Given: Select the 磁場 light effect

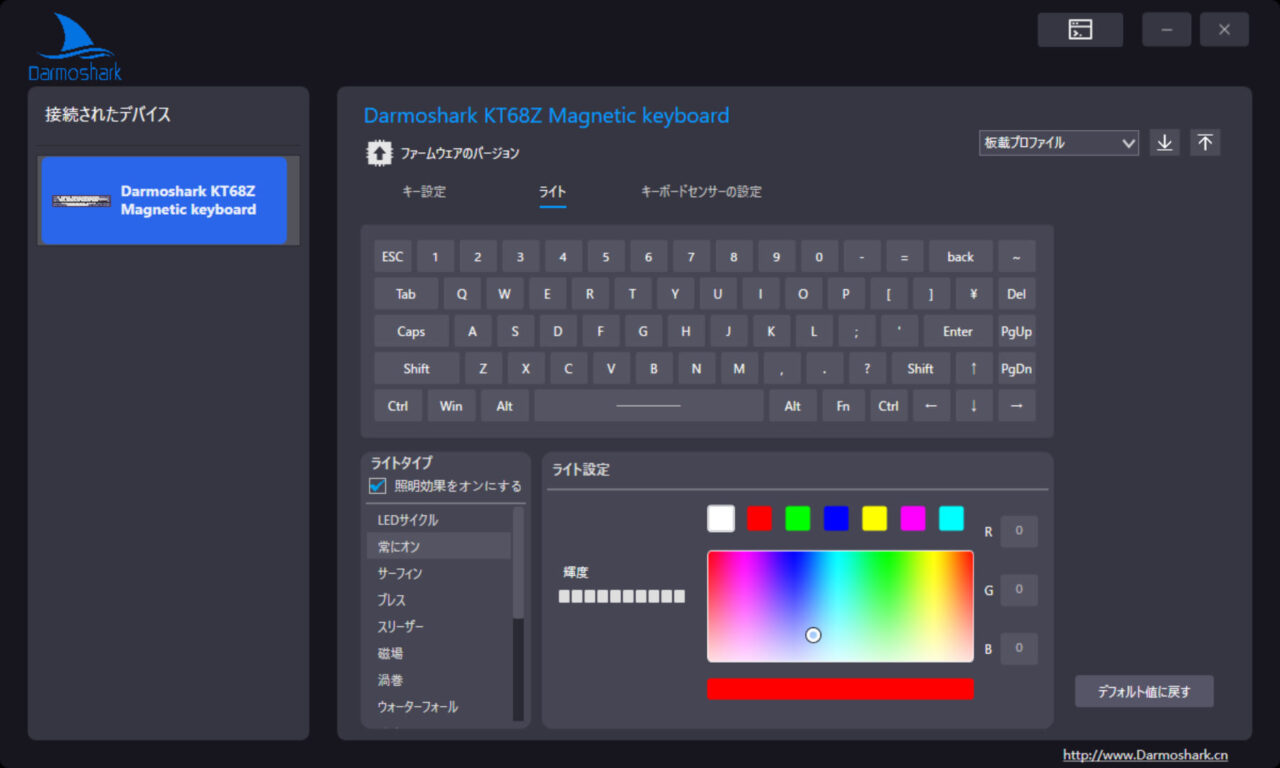Looking at the screenshot, I should (x=439, y=653).
